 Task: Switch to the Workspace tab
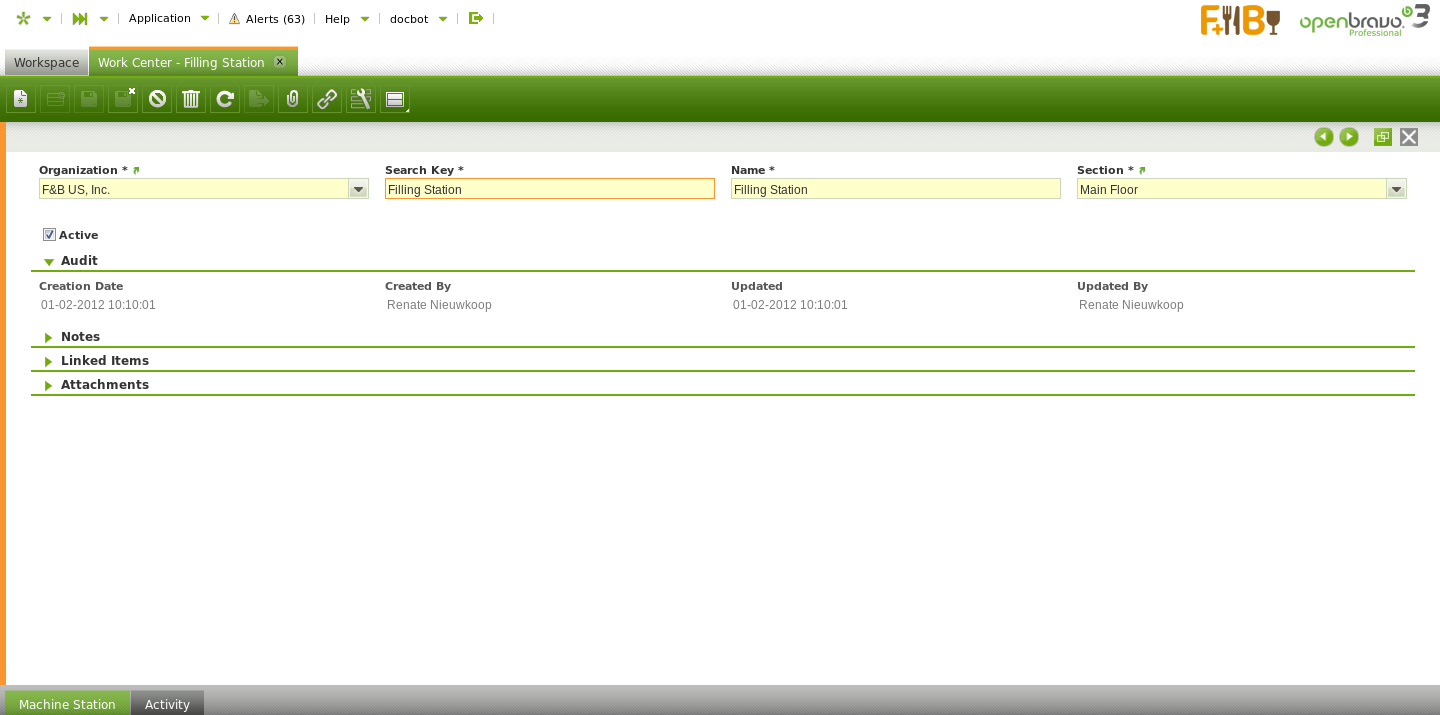click(46, 62)
